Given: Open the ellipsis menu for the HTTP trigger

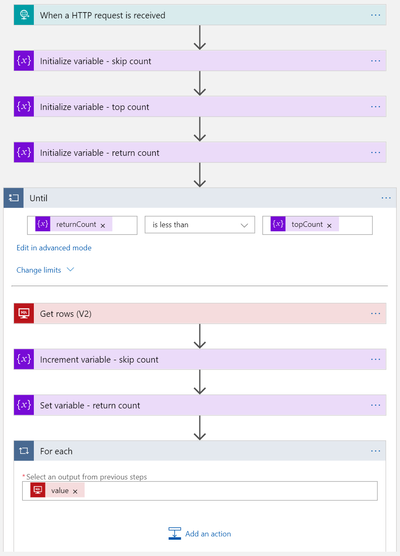Looking at the screenshot, I should point(376,15).
